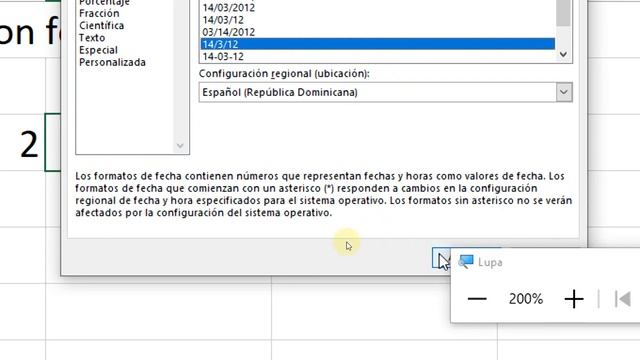Click the date format list scrollbar thumb

coord(564,12)
